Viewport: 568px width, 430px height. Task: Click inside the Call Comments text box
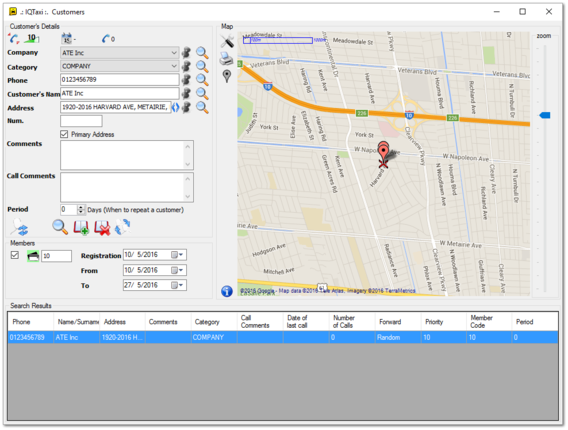point(122,187)
